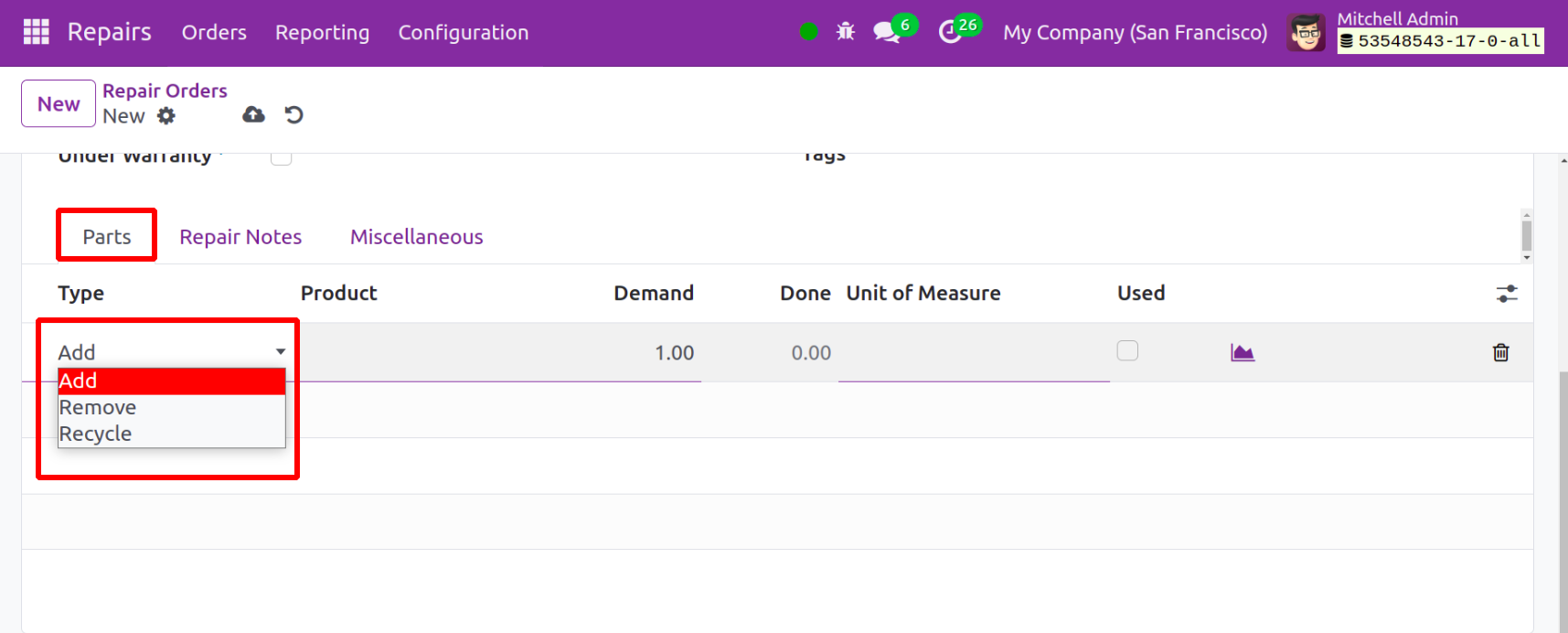The width and height of the screenshot is (1568, 633).
Task: Click the page vertical scrollbar thumb
Action: 1563,501
